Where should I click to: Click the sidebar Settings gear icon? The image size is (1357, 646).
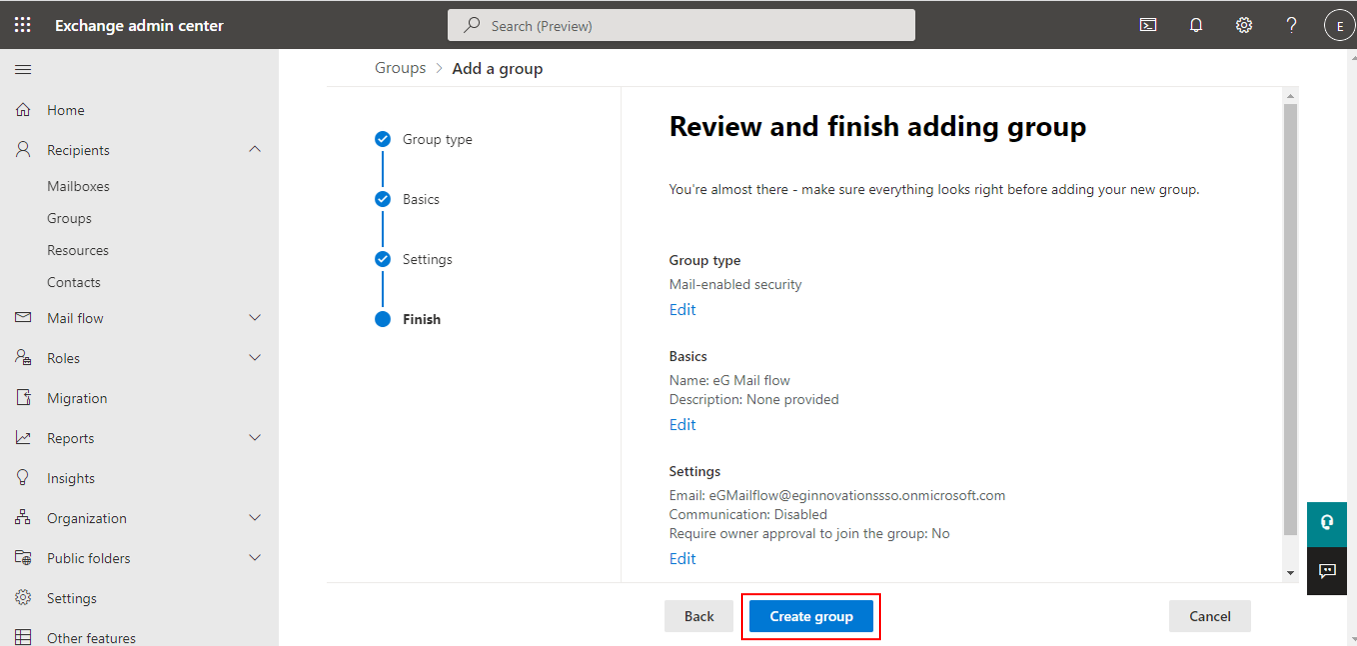pyautogui.click(x=23, y=598)
